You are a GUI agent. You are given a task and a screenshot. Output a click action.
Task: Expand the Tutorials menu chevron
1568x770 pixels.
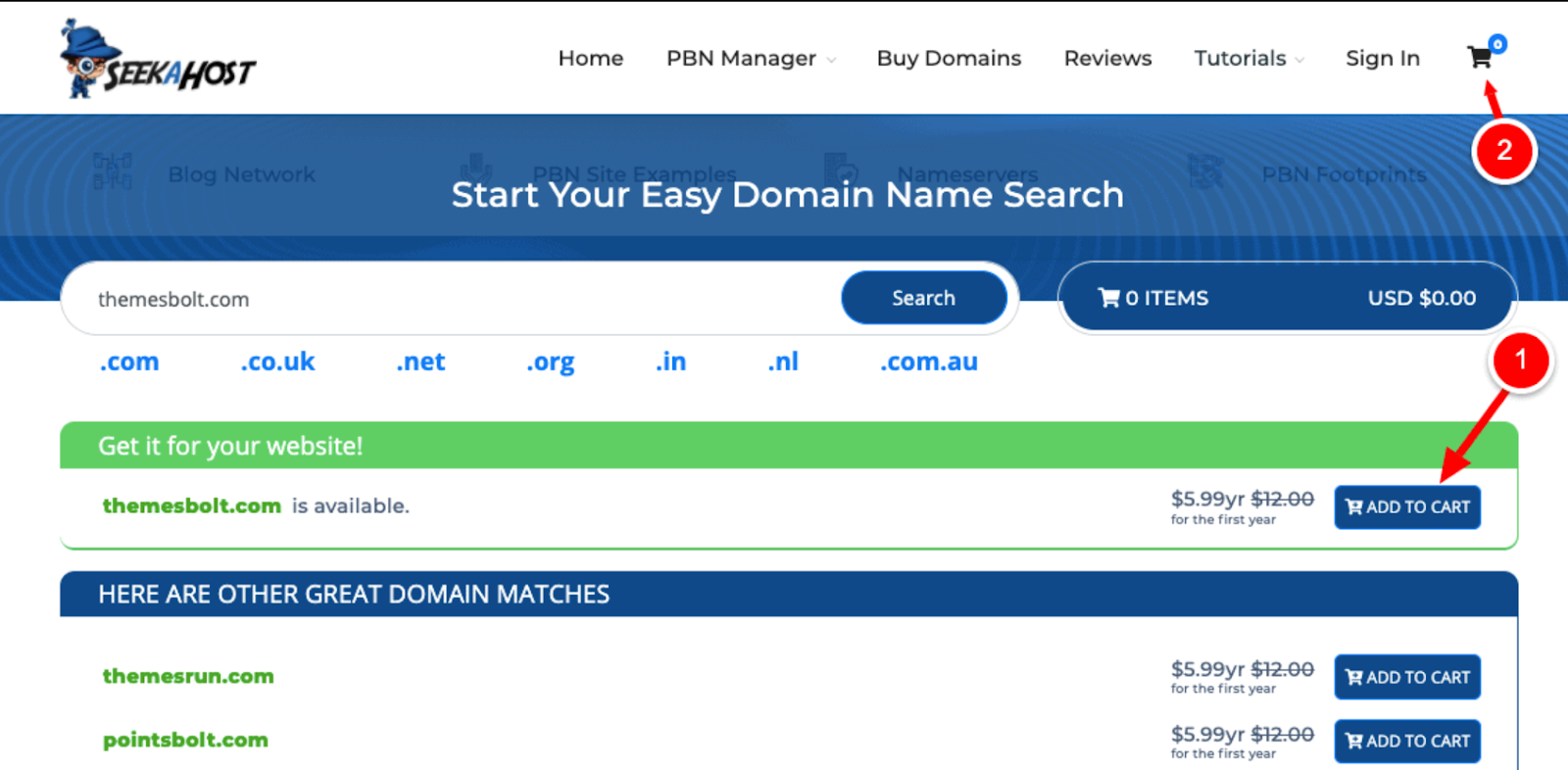tap(1299, 60)
